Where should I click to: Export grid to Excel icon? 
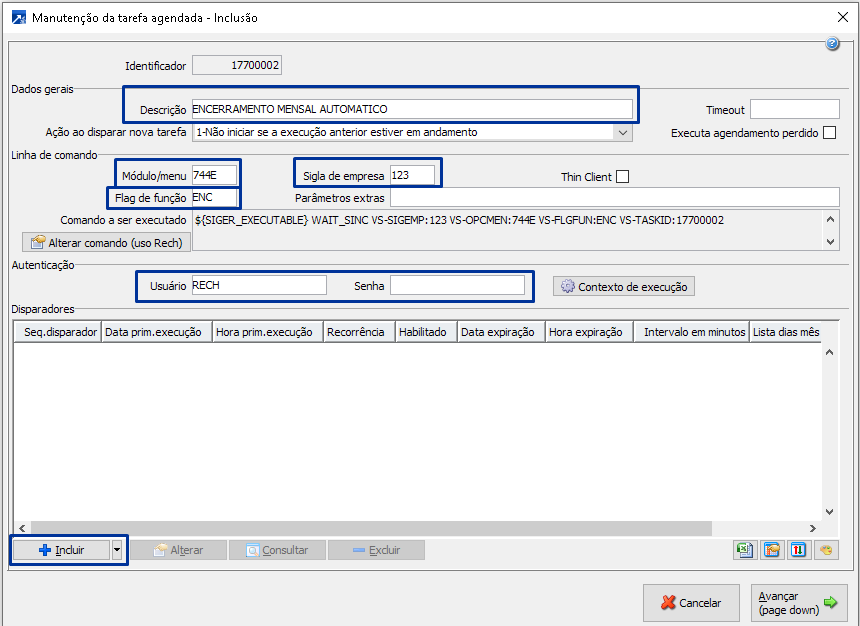[745, 550]
